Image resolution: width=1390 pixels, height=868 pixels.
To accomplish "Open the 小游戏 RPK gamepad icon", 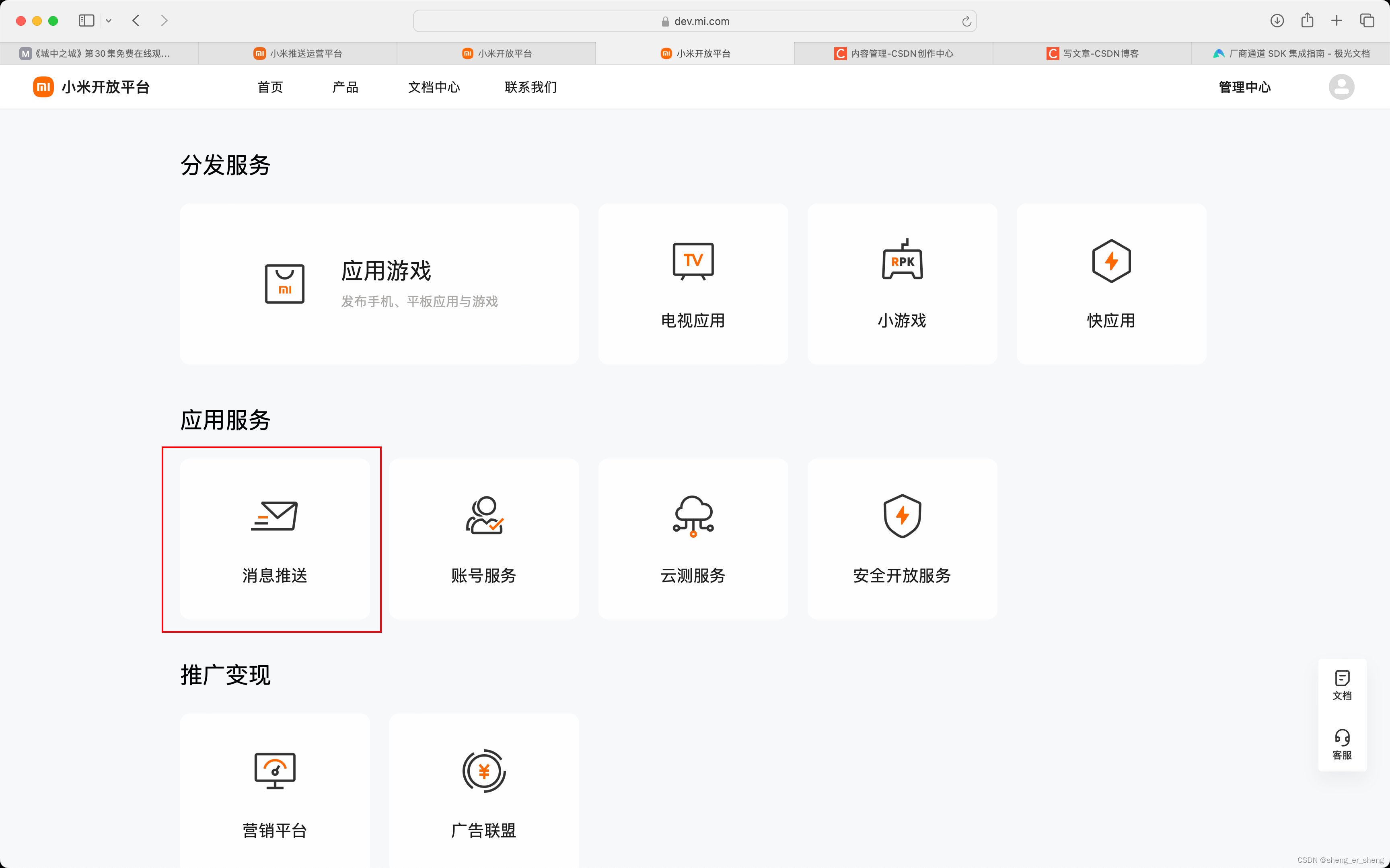I will pyautogui.click(x=902, y=260).
